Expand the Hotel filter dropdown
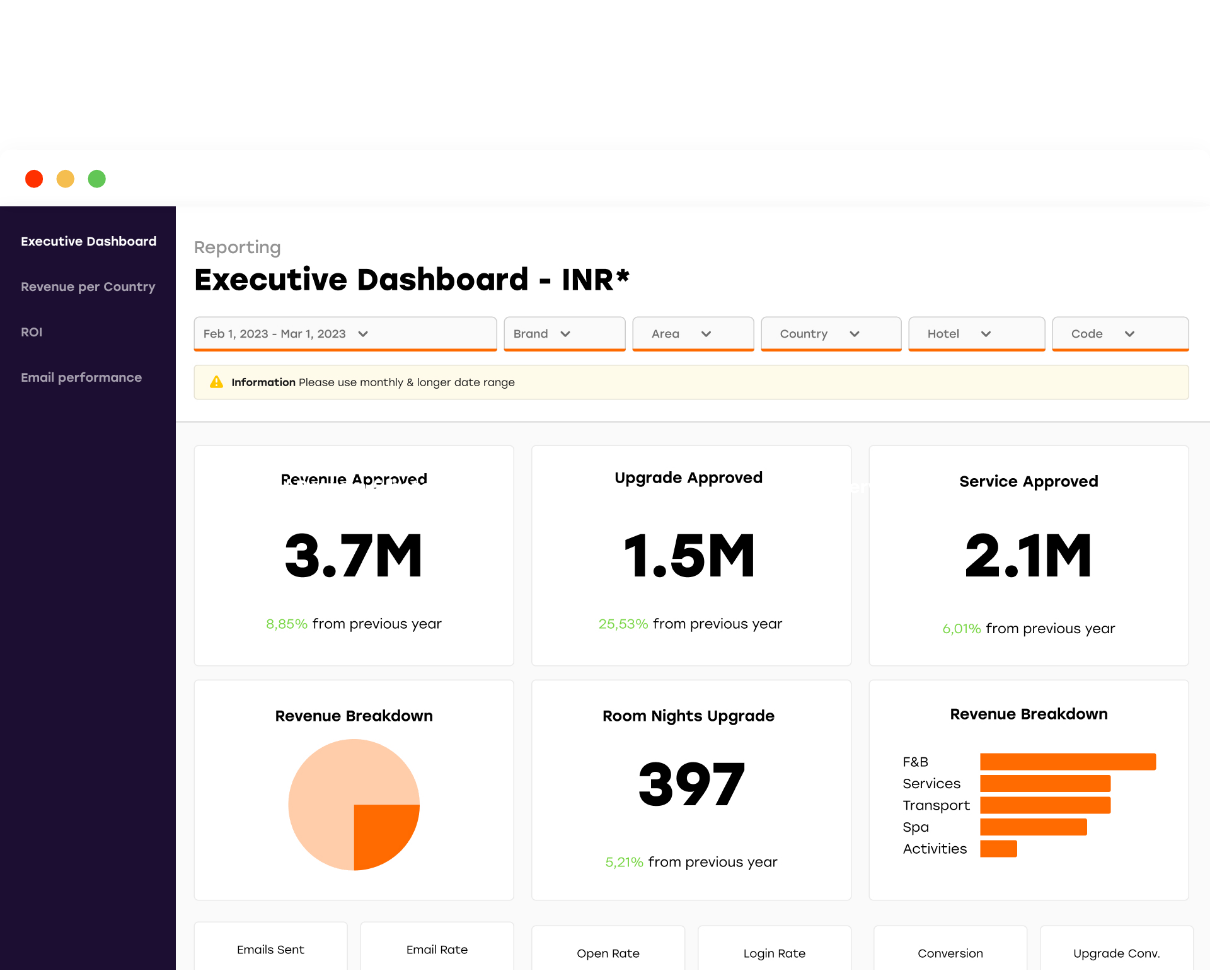This screenshot has width=1210, height=970. 976,334
